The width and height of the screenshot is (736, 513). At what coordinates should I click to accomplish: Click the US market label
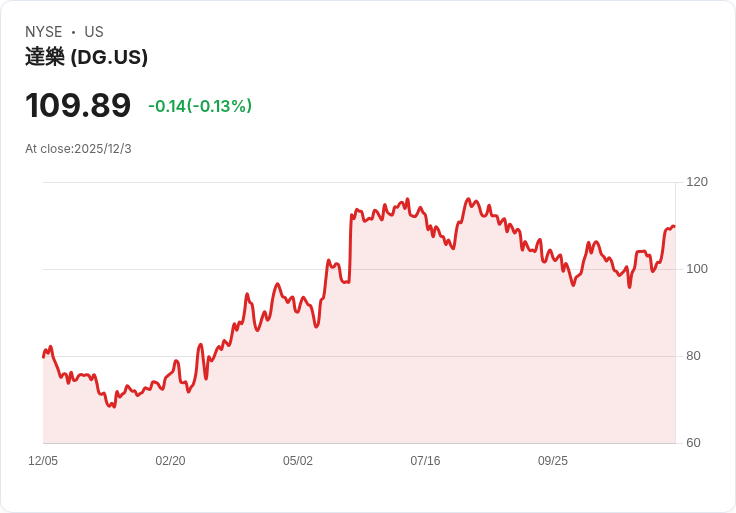pyautogui.click(x=94, y=32)
